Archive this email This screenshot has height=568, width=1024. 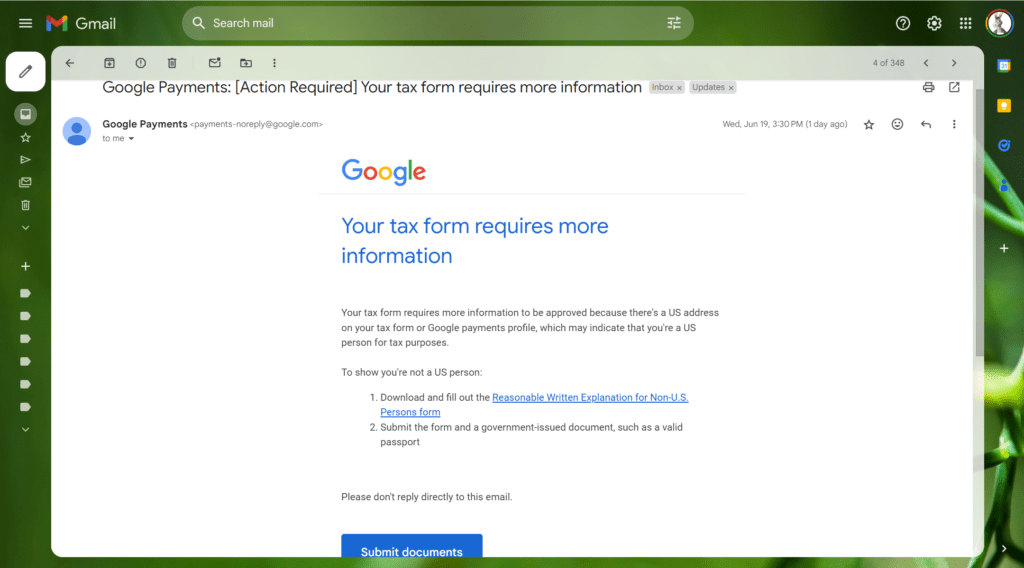(109, 63)
